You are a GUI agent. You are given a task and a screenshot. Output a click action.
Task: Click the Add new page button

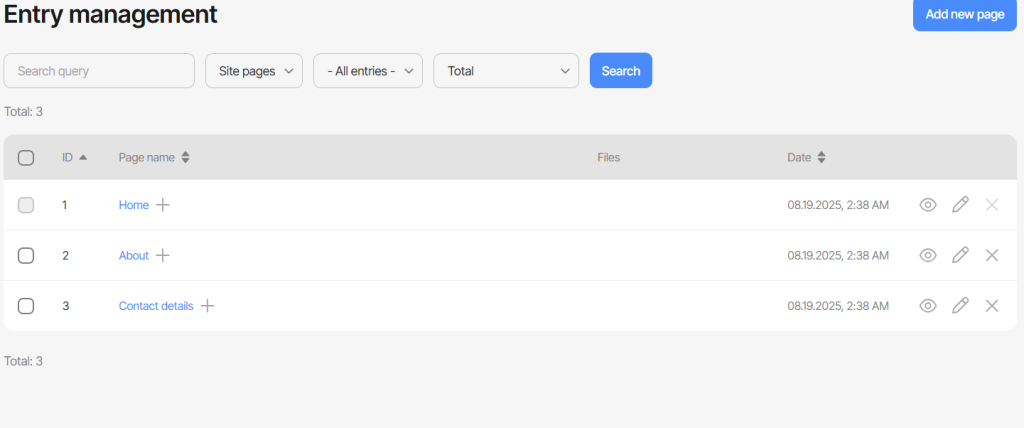tap(965, 15)
